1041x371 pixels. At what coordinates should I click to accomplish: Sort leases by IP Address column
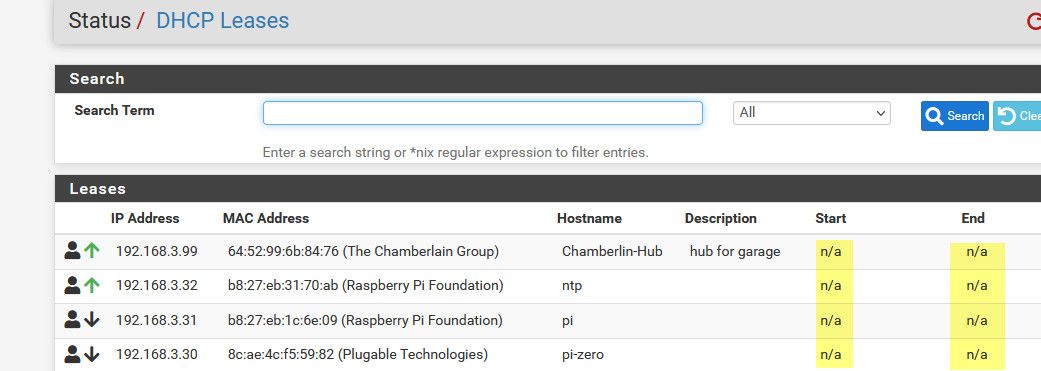[145, 218]
